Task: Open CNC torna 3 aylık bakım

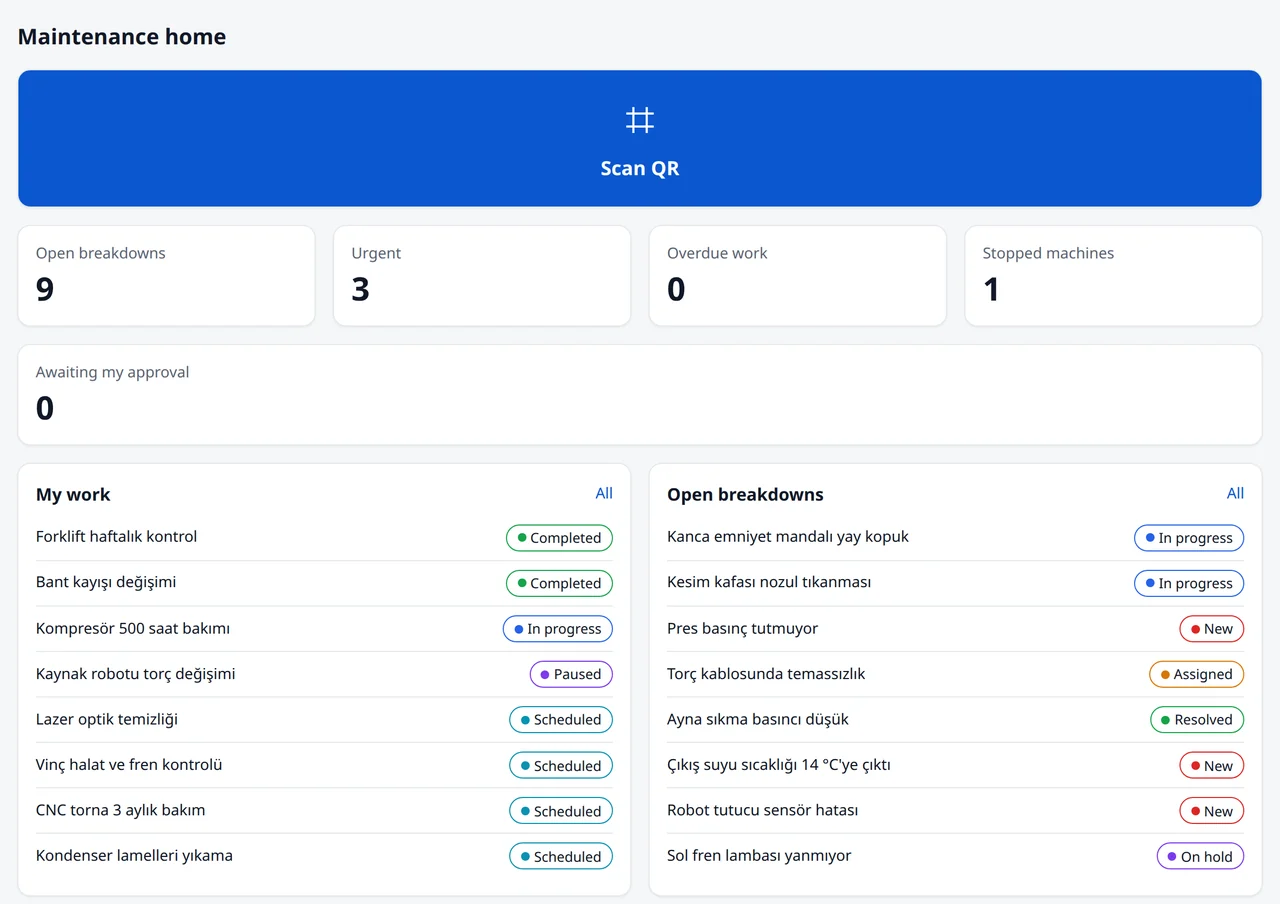Action: point(324,810)
